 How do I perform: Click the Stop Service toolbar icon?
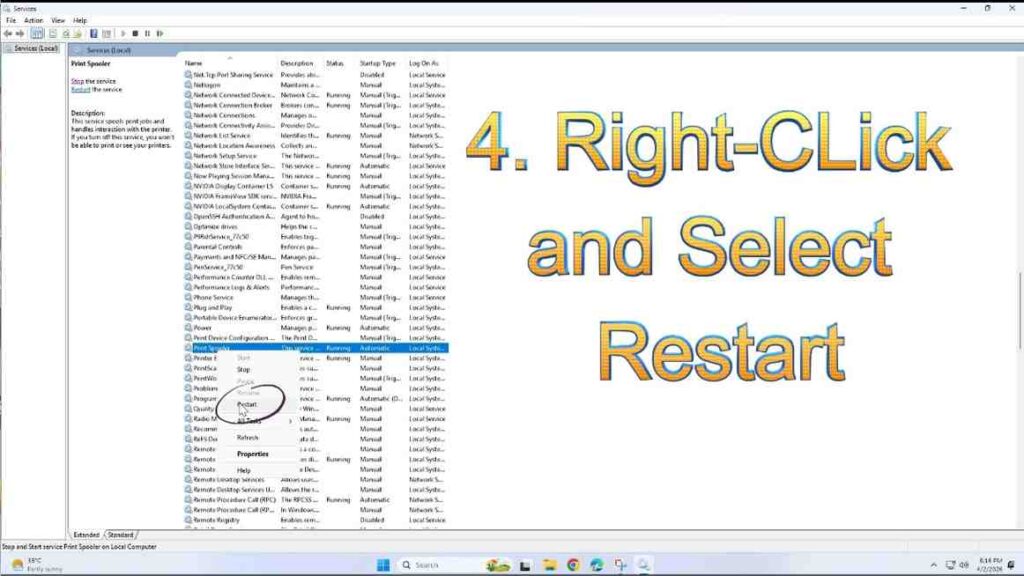(x=135, y=33)
